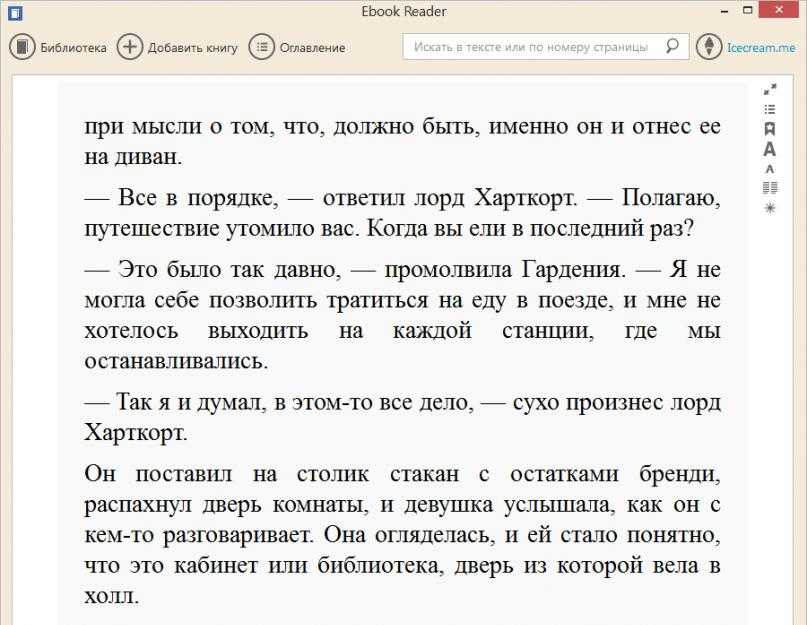Image resolution: width=807 pixels, height=625 pixels.
Task: Maximize the Ebook Reader window
Action: (748, 10)
